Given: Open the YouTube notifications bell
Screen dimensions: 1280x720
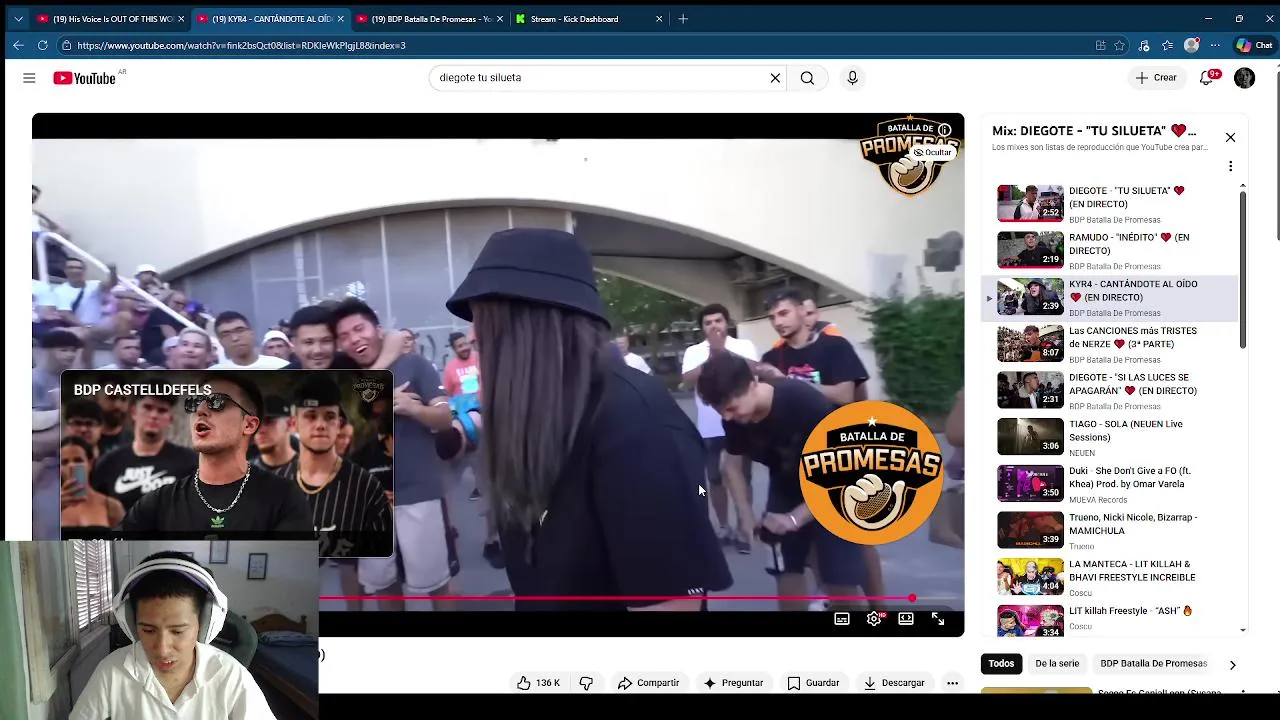Looking at the screenshot, I should (x=1207, y=78).
